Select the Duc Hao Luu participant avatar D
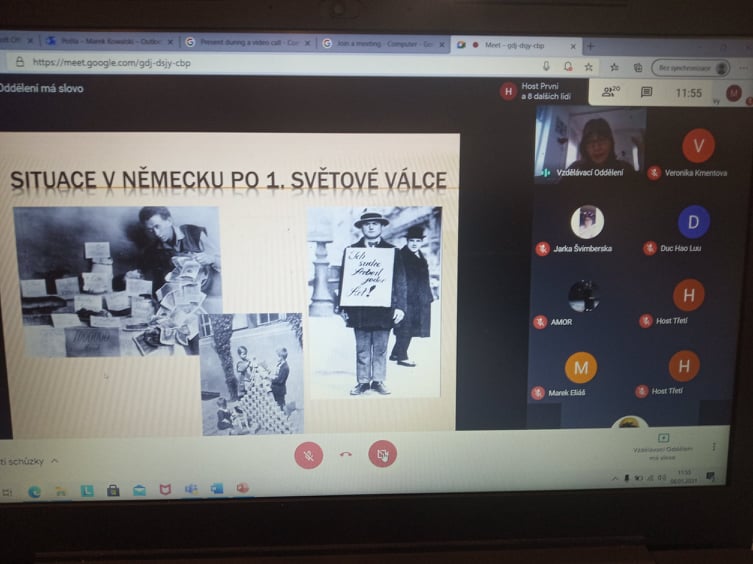753x564 pixels. 693,222
